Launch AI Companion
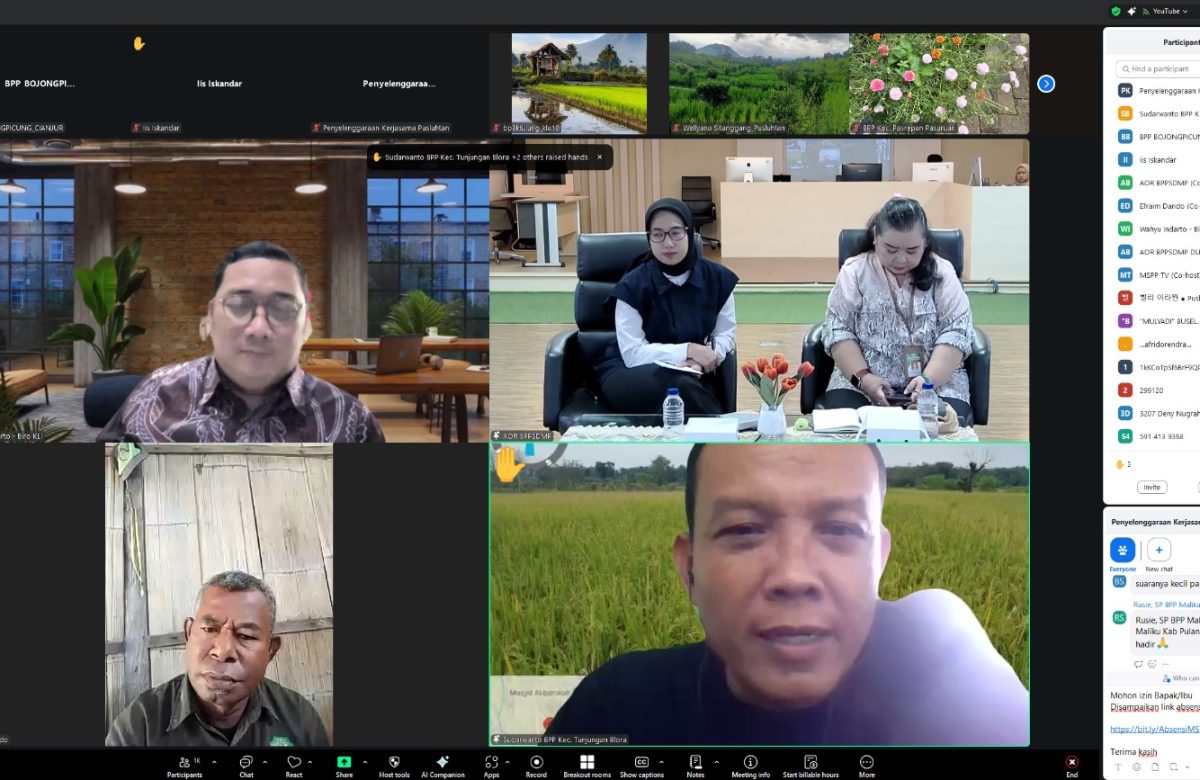Image resolution: width=1200 pixels, height=780 pixels. coord(442,763)
